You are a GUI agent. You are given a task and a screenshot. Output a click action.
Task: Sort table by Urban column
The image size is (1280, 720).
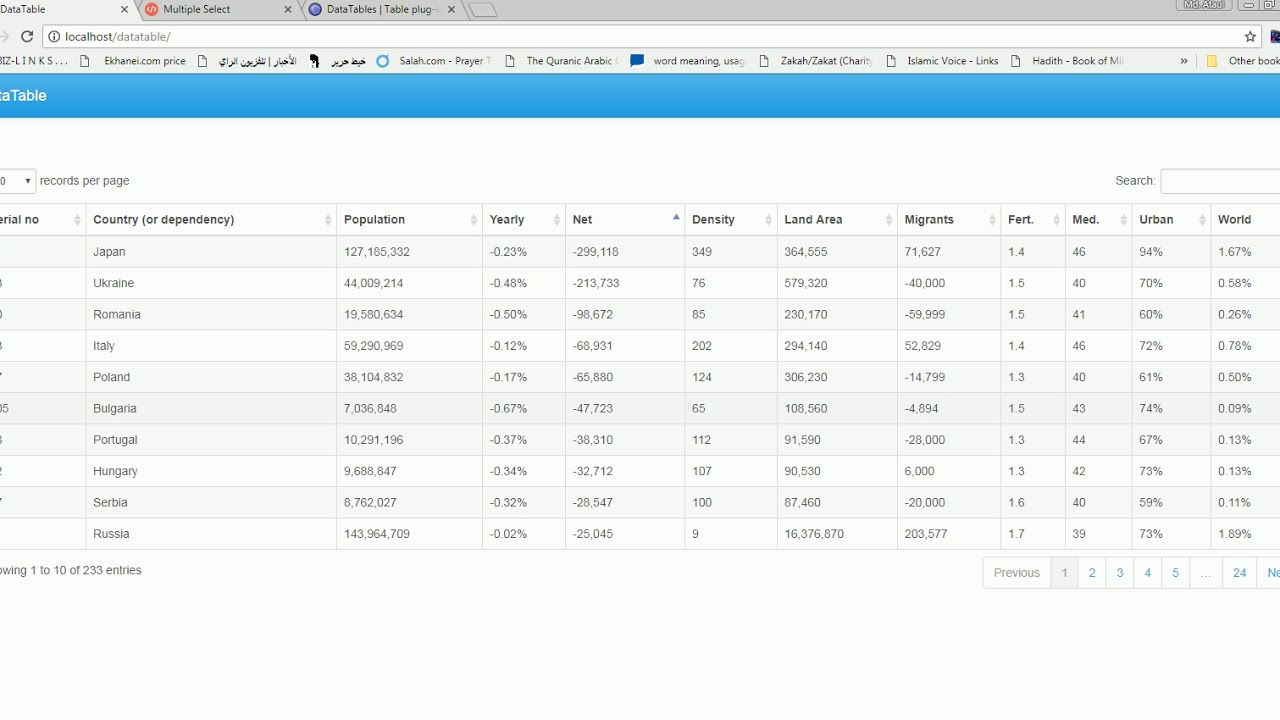(x=1171, y=220)
